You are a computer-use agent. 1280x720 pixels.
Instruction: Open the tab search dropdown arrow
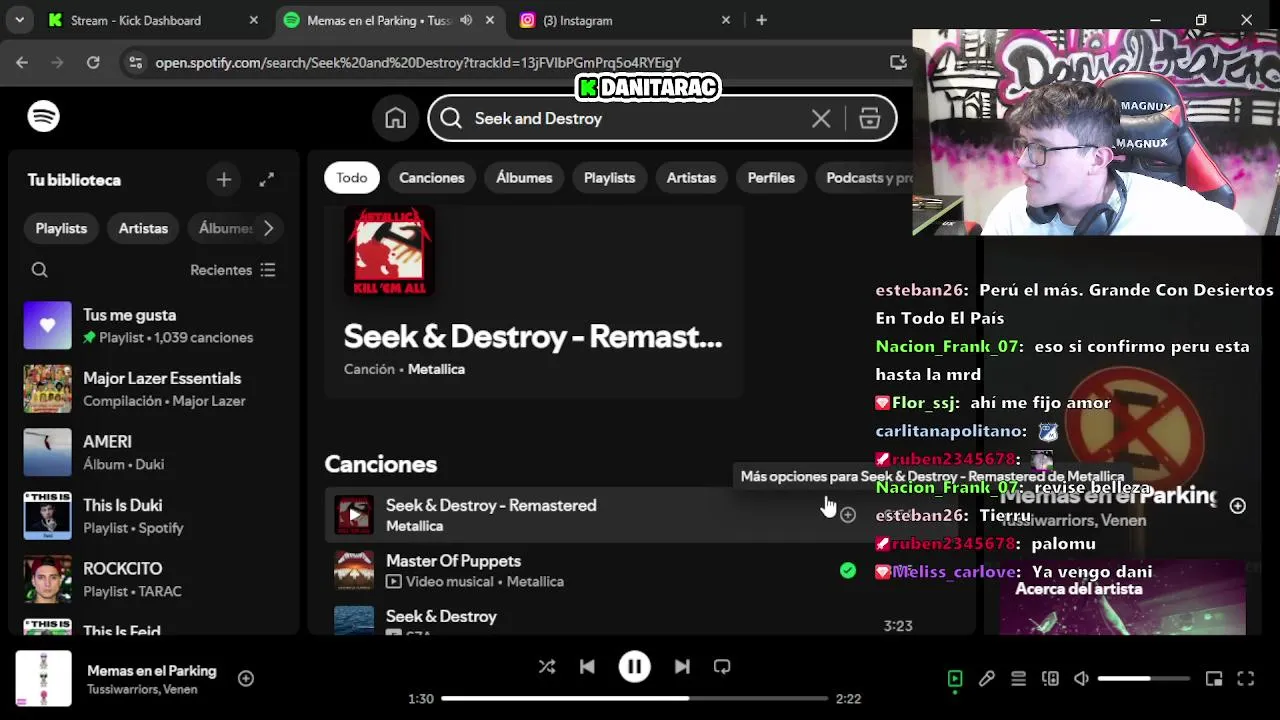[20, 20]
